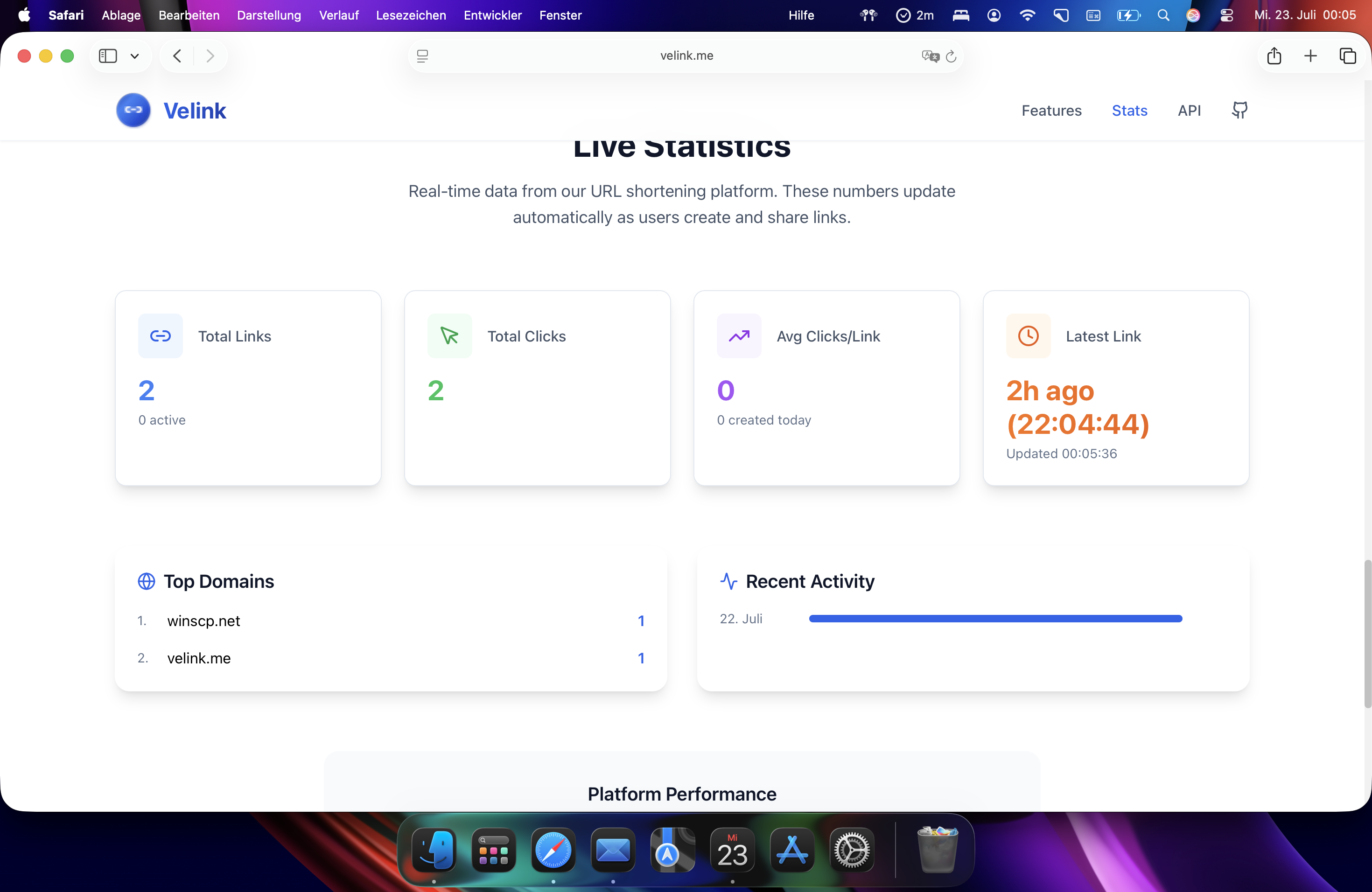Click the translate icon in address bar
1372x892 pixels.
click(930, 56)
